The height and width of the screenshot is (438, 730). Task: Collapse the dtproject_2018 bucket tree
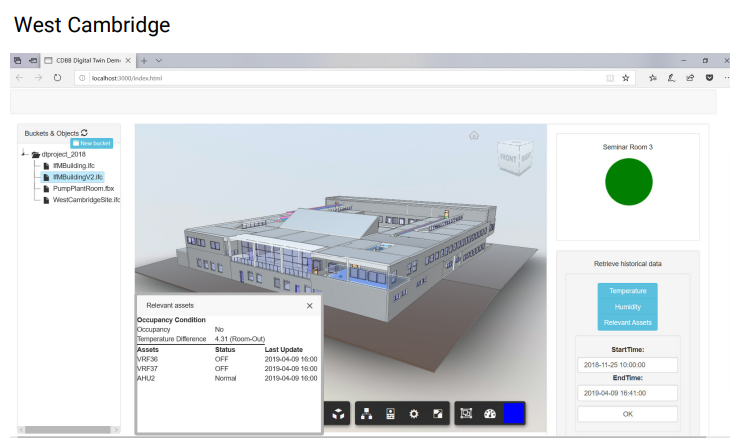[23, 154]
